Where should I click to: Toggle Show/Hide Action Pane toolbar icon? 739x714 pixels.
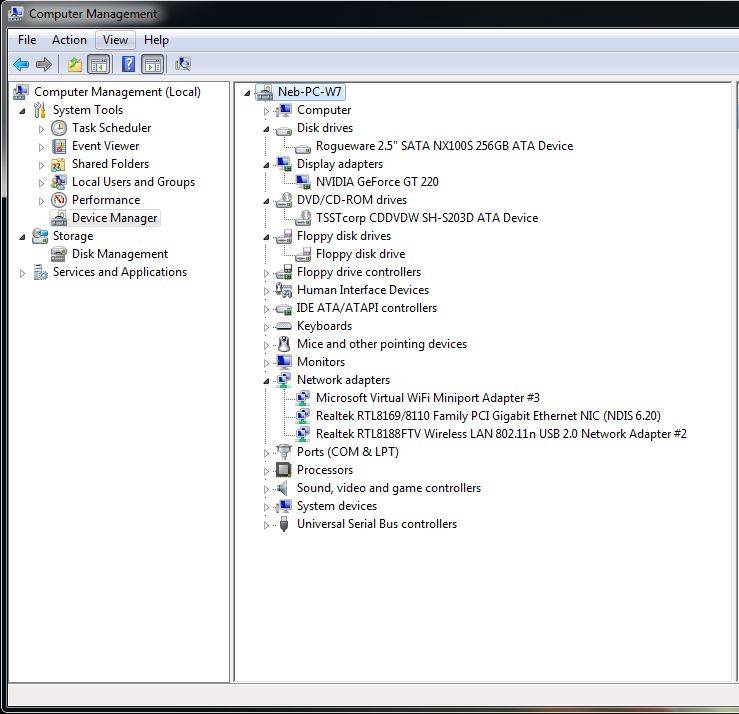[x=153, y=64]
